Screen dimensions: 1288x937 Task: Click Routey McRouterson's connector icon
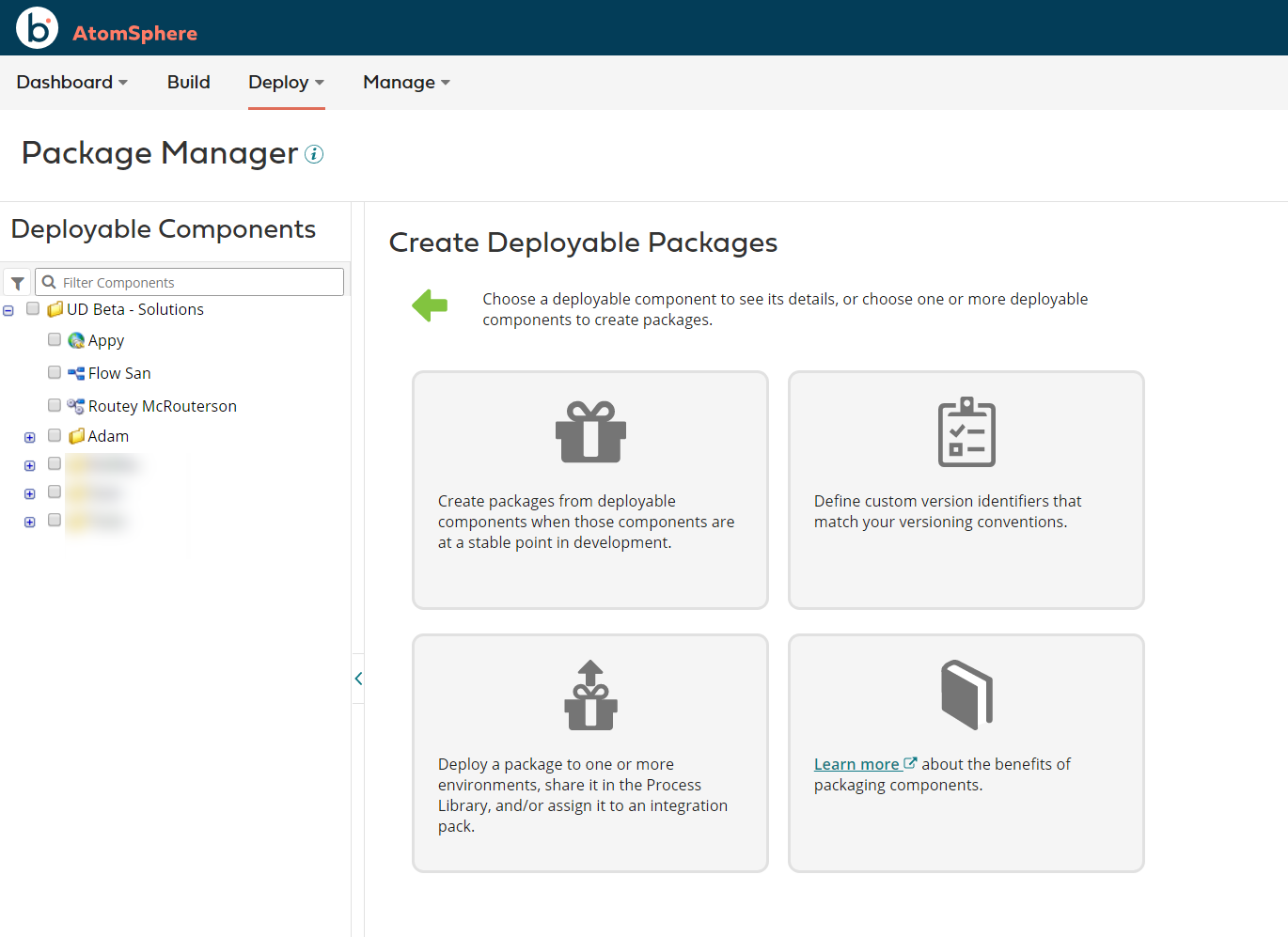(76, 405)
